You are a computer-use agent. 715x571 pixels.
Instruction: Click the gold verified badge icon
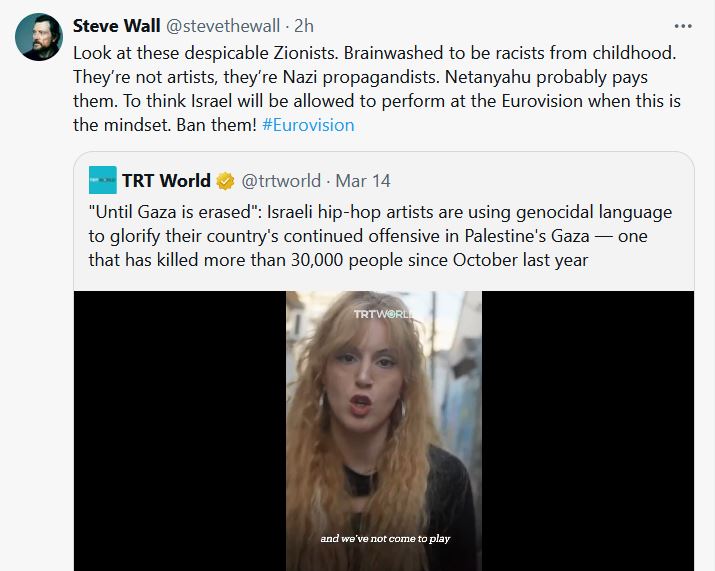tap(225, 181)
